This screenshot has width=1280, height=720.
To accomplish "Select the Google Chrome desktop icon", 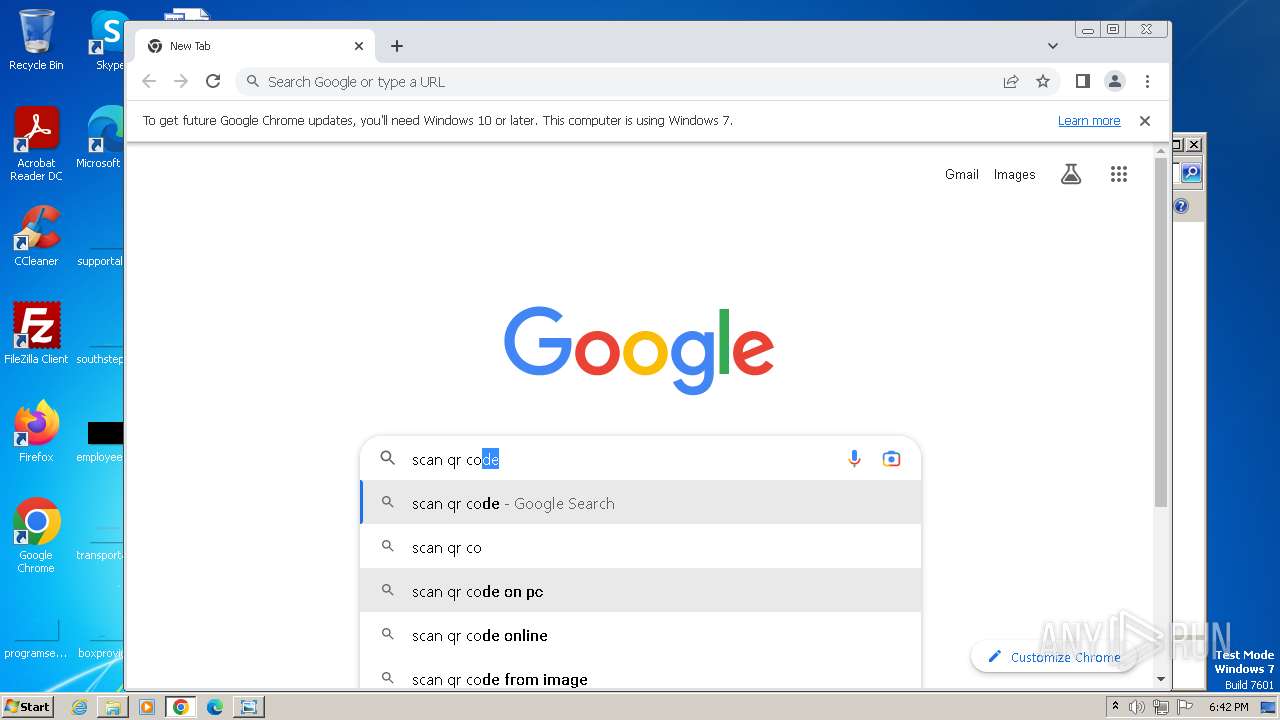I will tap(36, 535).
